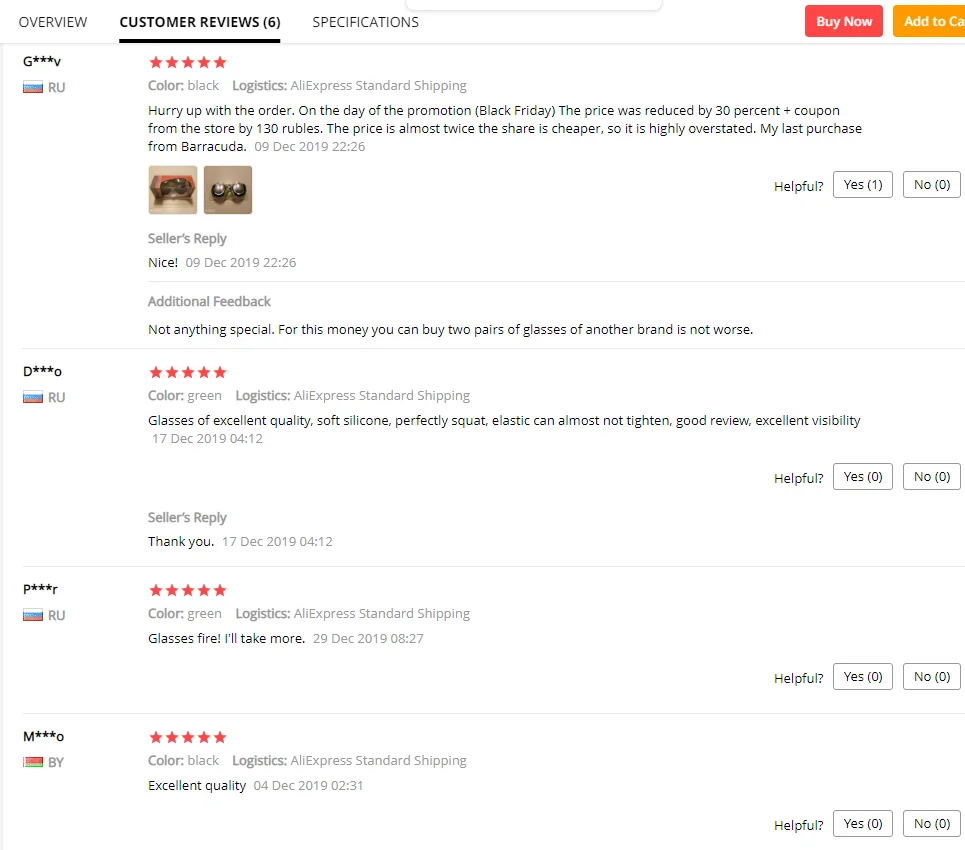Click the red Buy Now button

tap(844, 22)
